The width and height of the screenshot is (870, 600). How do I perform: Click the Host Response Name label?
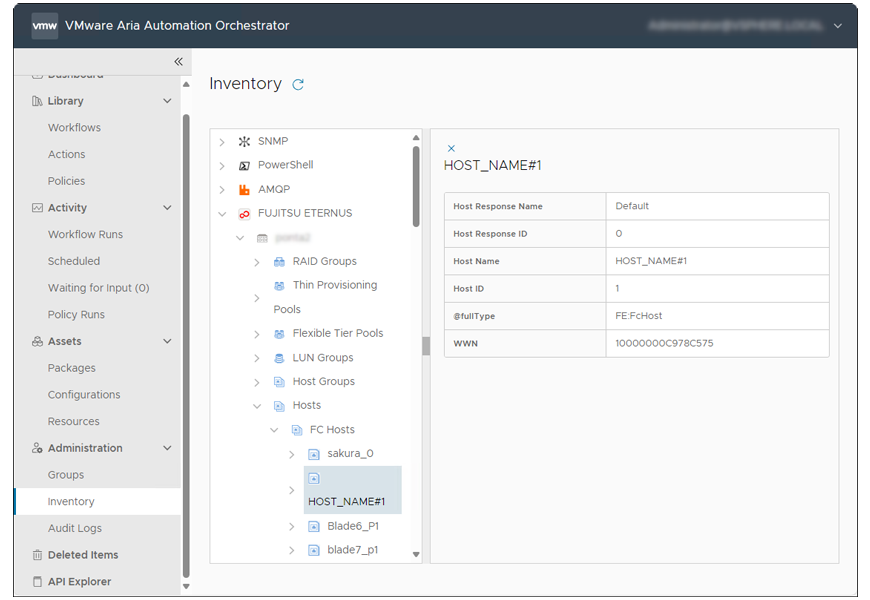tap(498, 206)
